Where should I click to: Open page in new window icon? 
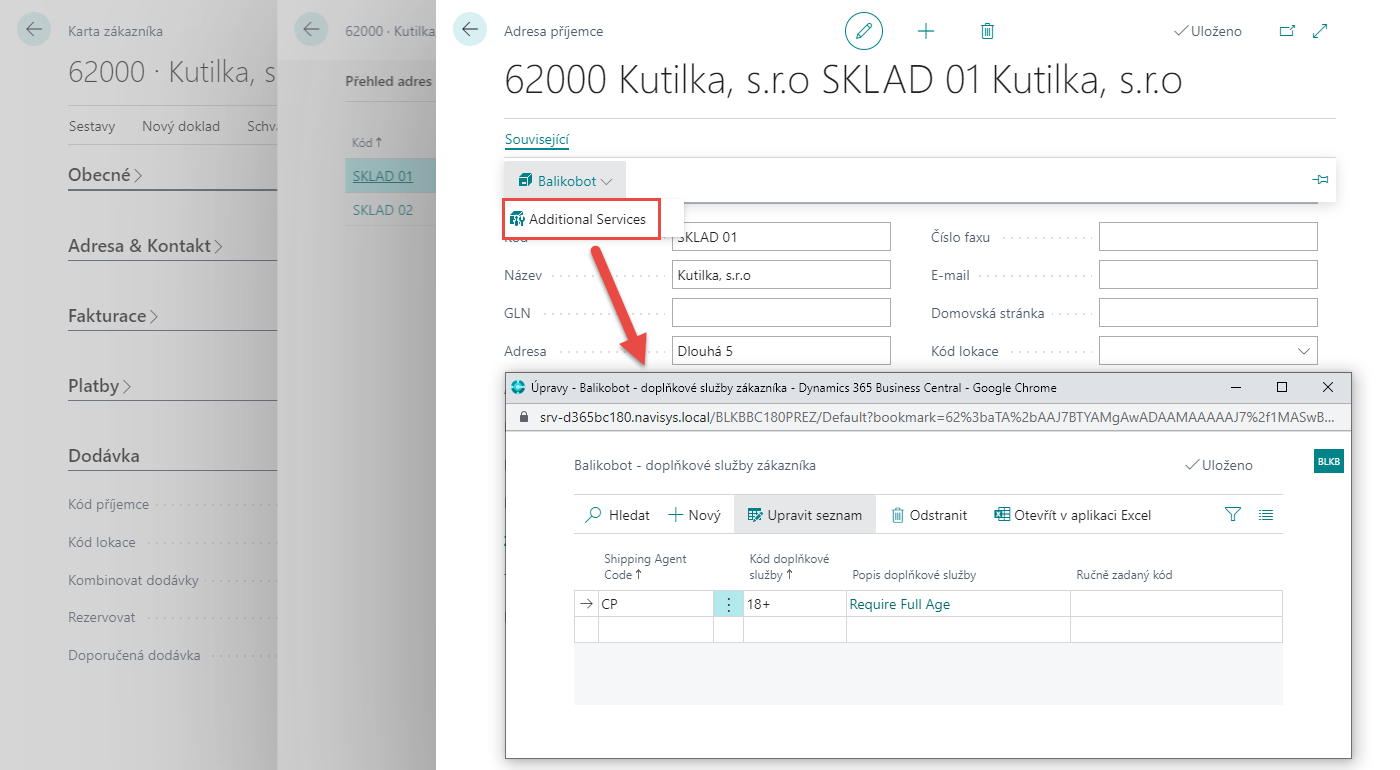click(1287, 31)
